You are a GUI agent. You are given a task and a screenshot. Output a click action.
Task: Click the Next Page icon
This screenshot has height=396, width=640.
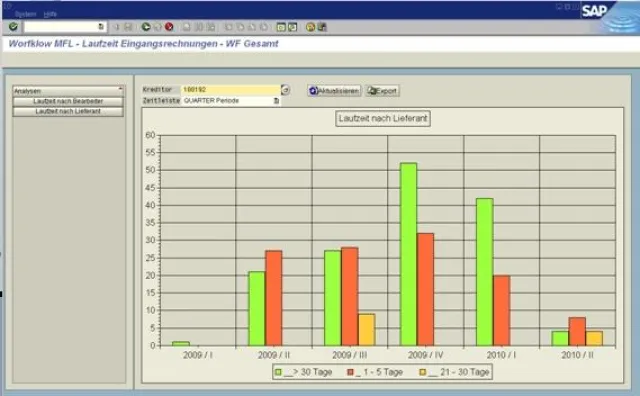point(252,27)
